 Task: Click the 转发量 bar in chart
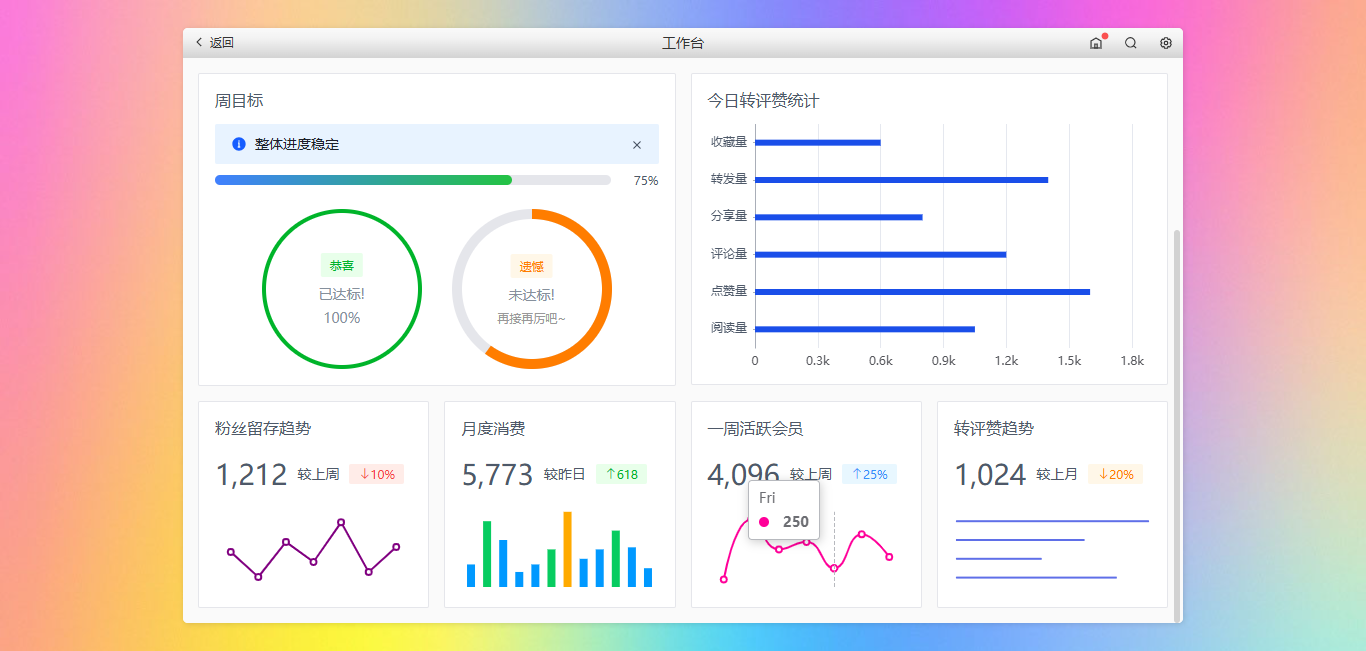[x=902, y=180]
